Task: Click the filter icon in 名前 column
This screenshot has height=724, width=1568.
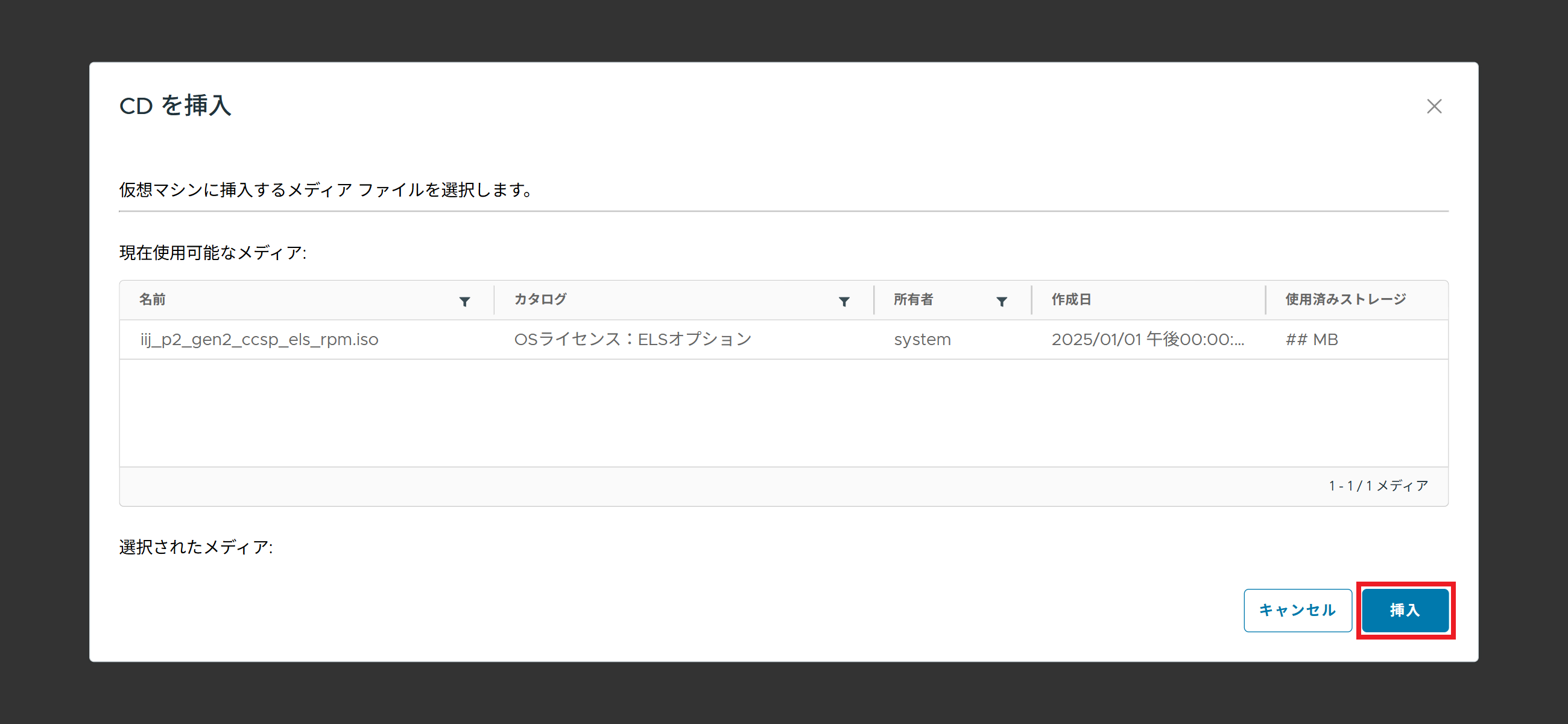Action: [x=464, y=302]
